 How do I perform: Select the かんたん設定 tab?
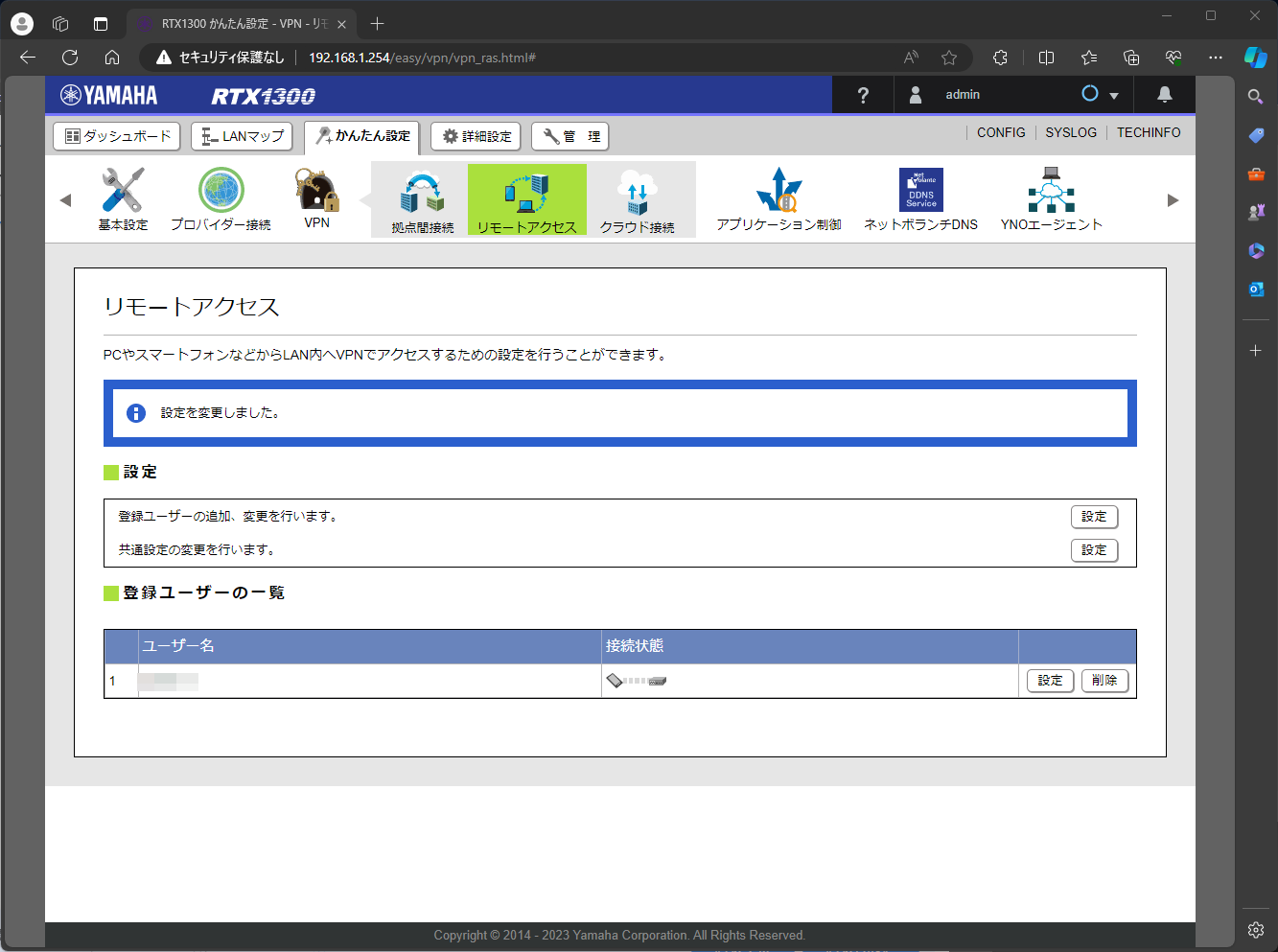click(x=364, y=136)
